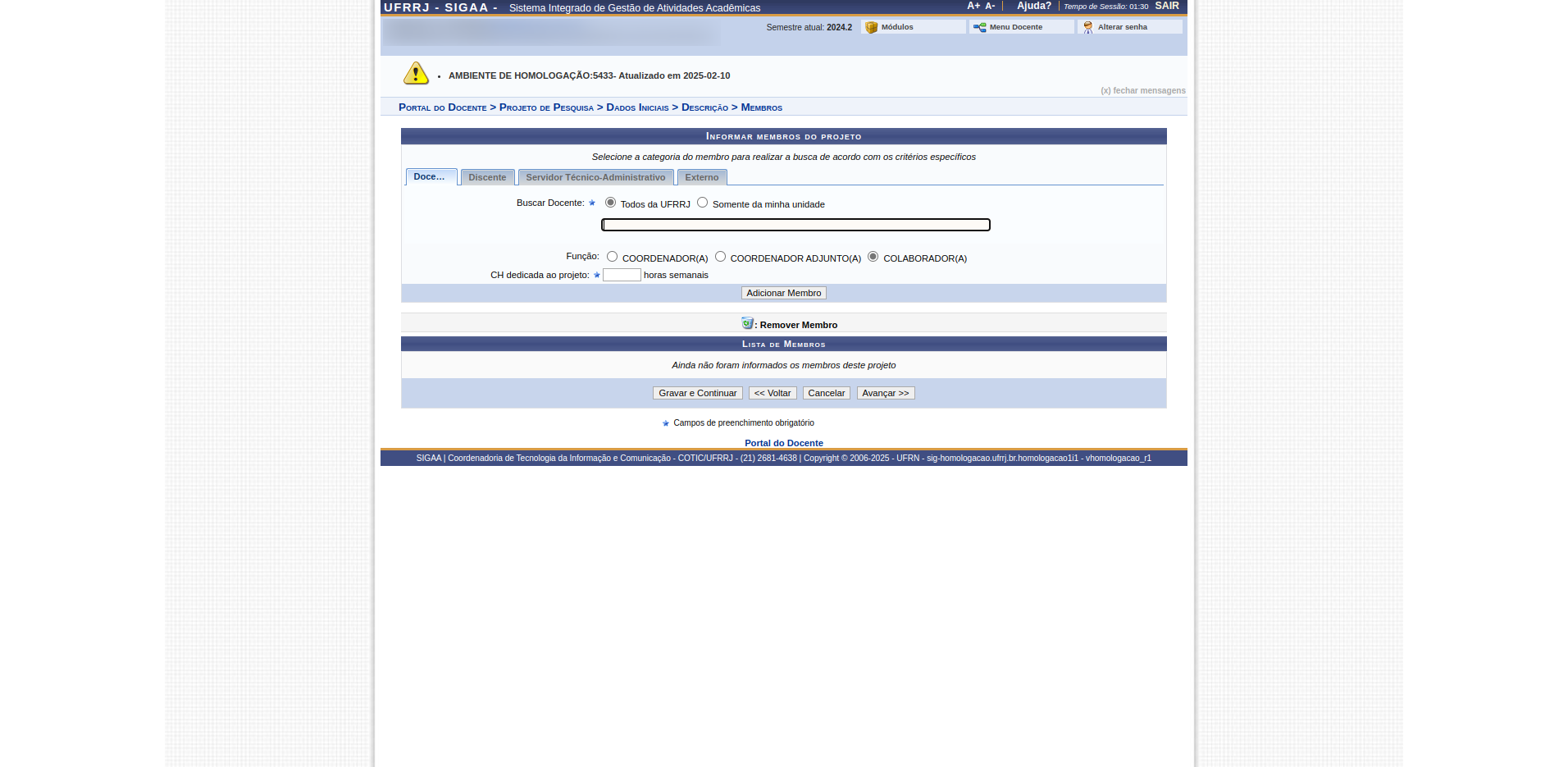Select COLABORADOR(A) radio button
Viewport: 1568px width, 767px height.
(x=873, y=257)
